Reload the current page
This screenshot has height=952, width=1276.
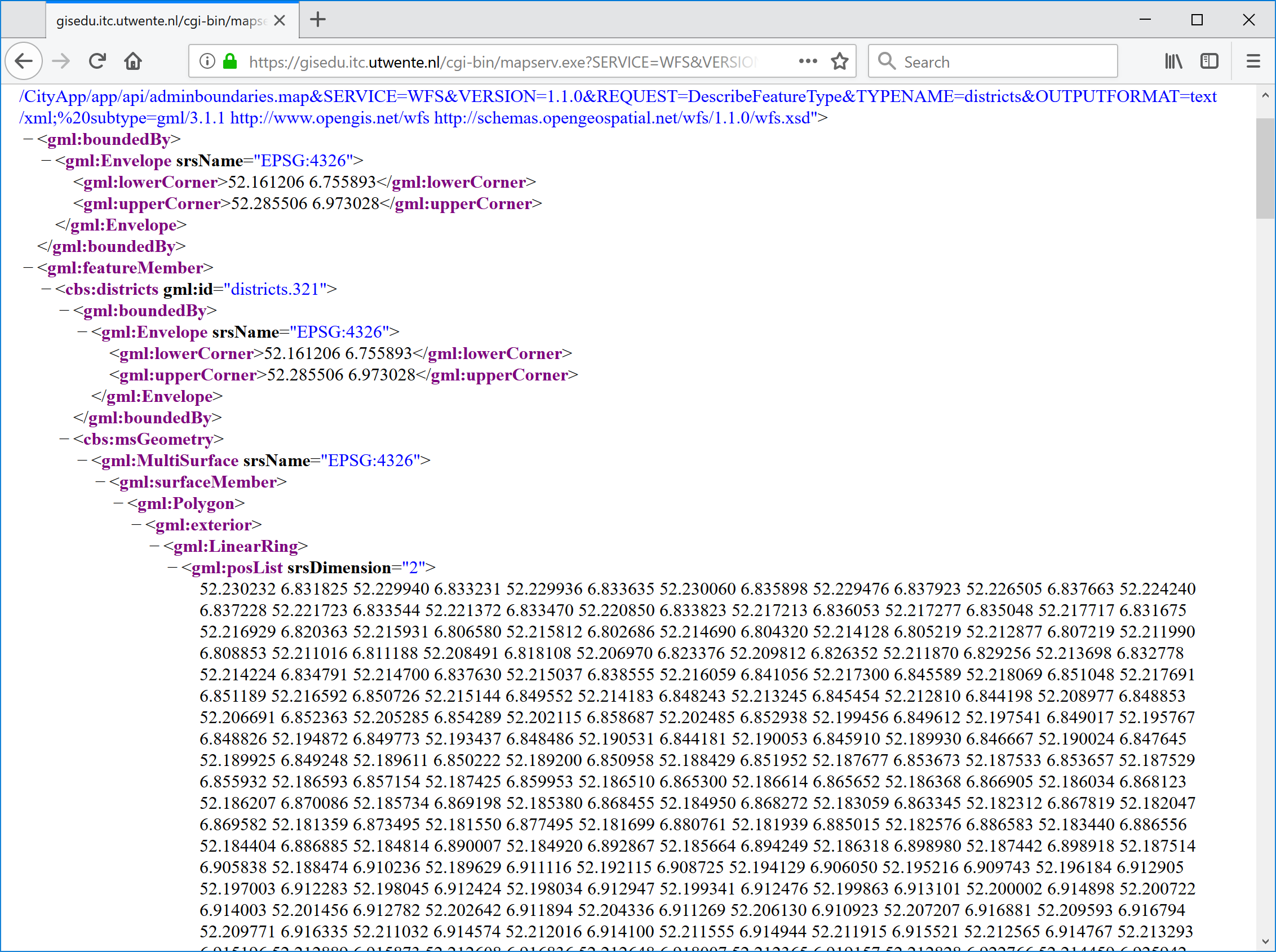click(98, 61)
